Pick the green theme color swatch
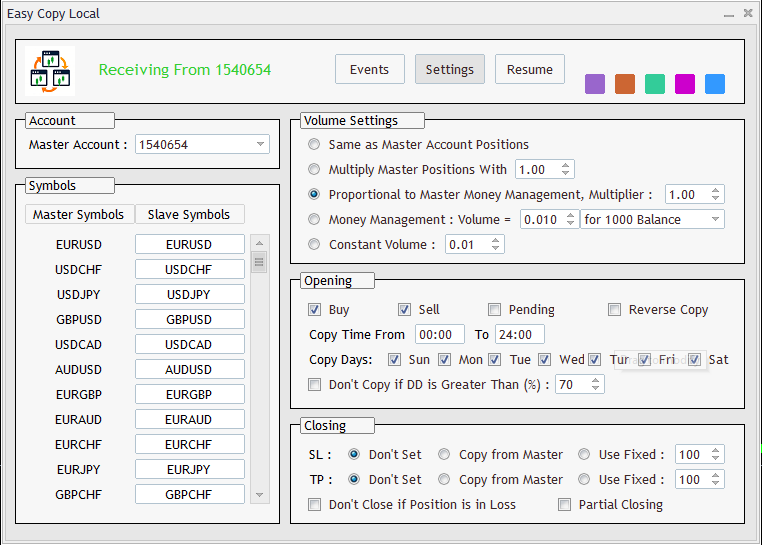This screenshot has height=545, width=762. coord(655,84)
